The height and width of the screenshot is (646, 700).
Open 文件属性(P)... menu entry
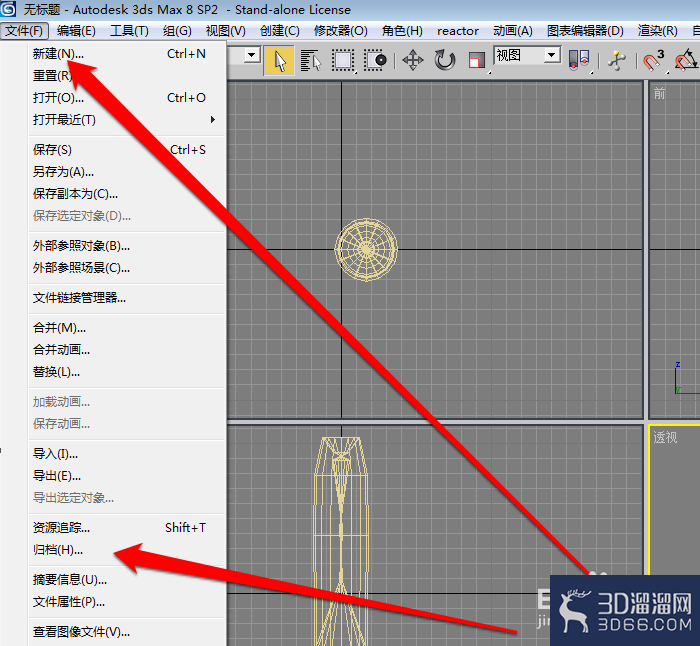127,602
